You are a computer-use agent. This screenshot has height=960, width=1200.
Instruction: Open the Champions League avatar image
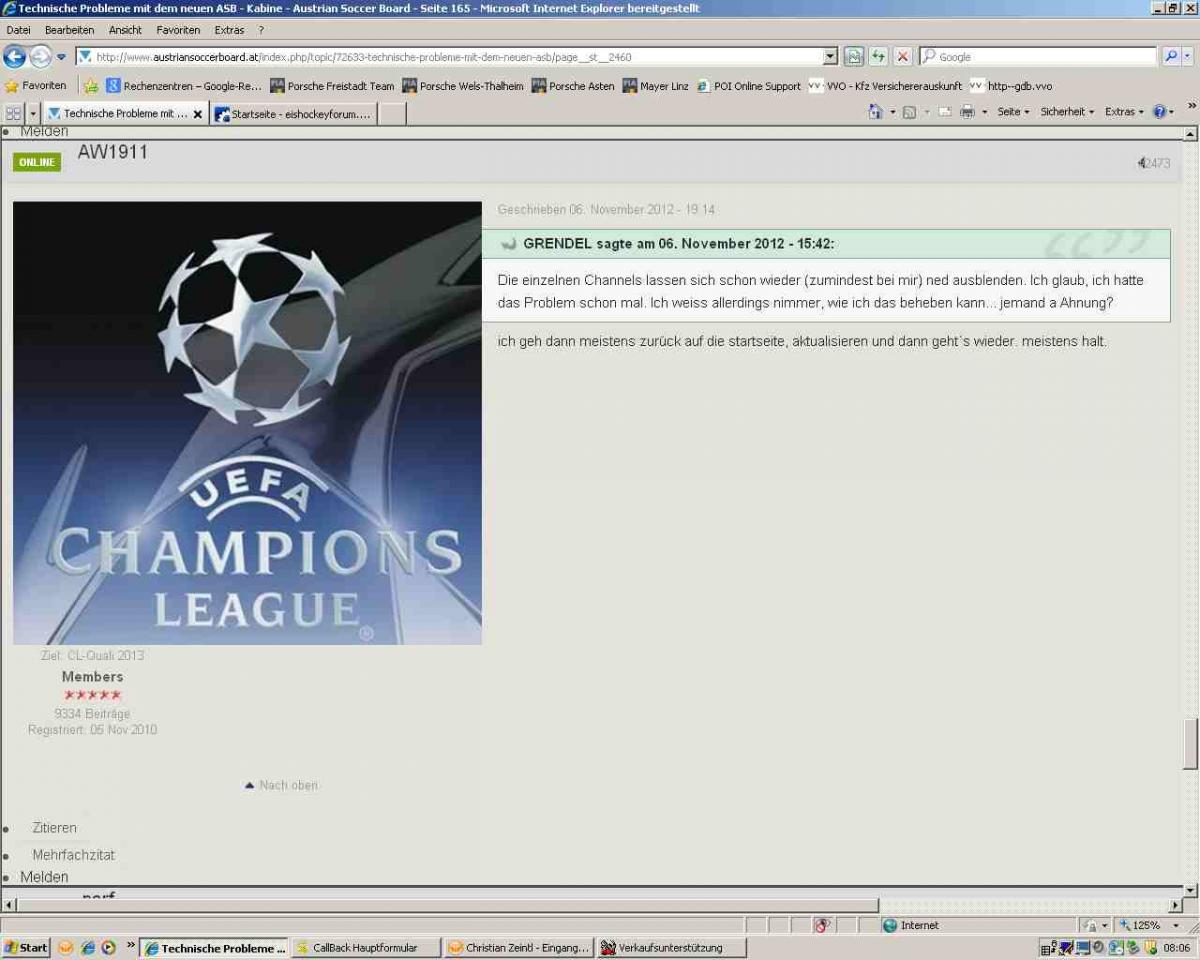point(247,423)
